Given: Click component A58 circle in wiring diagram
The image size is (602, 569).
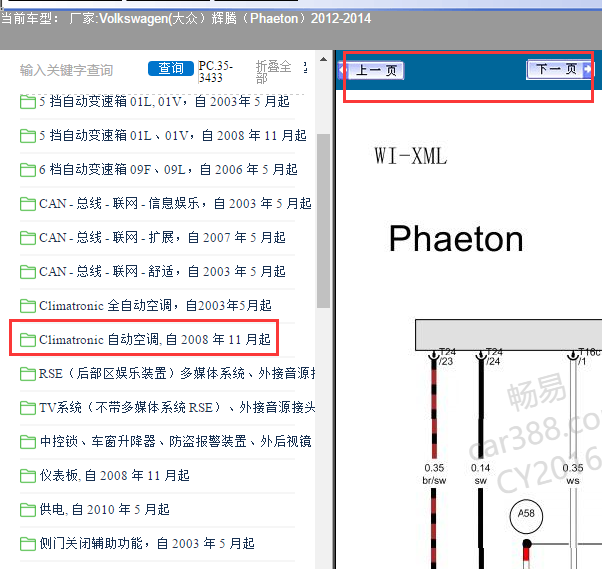Looking at the screenshot, I should click(526, 516).
